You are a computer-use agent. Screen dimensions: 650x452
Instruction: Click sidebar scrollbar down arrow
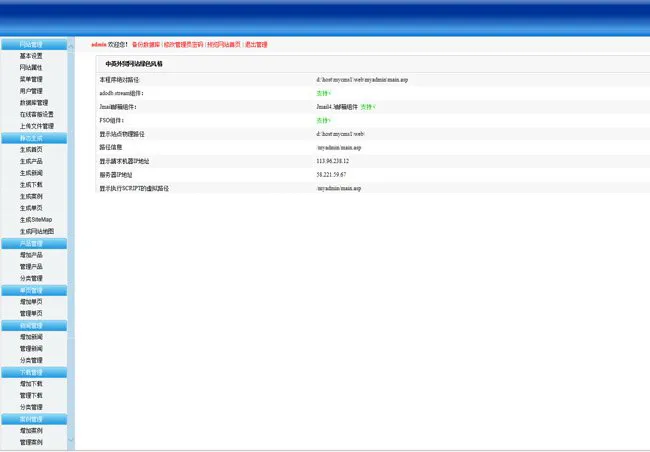pyautogui.click(x=71, y=440)
